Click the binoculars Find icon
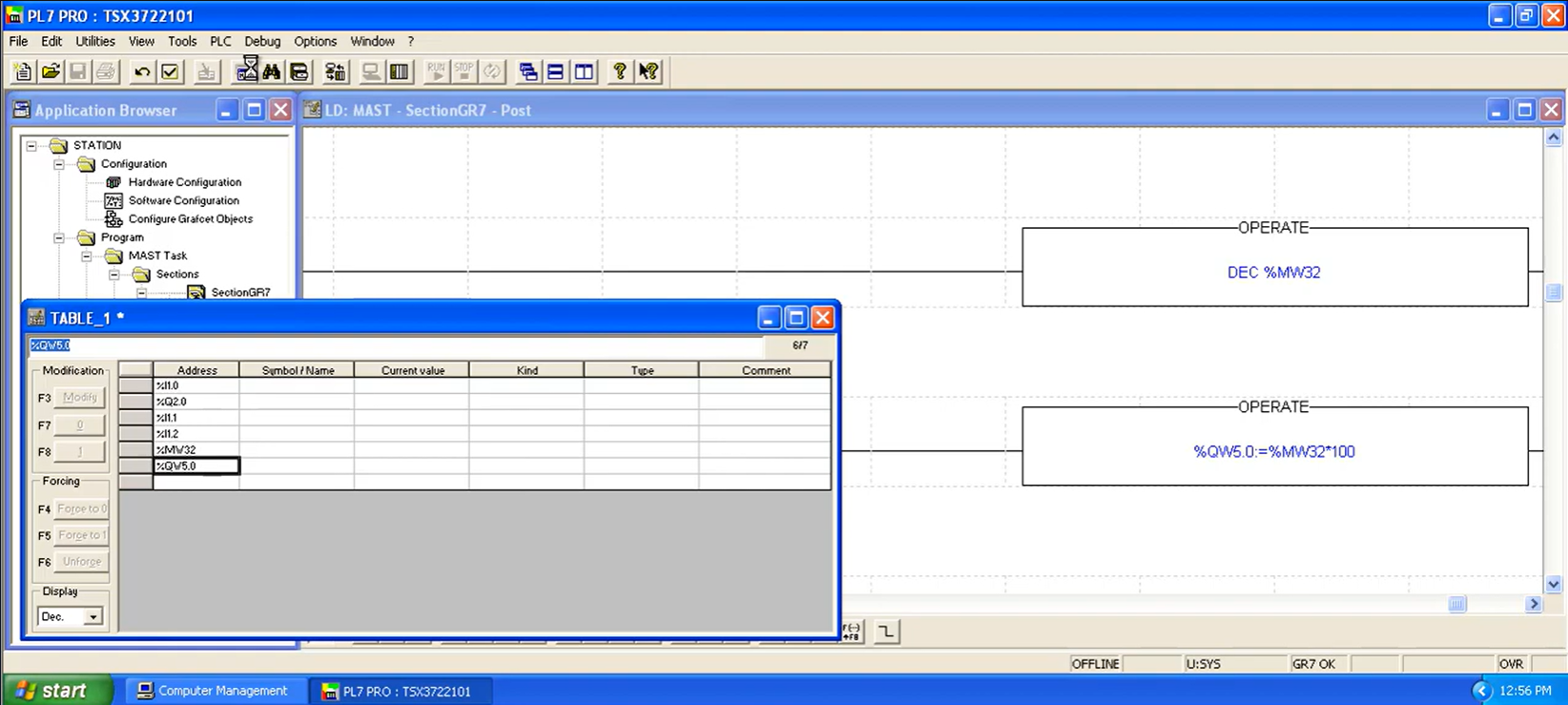 [x=272, y=72]
